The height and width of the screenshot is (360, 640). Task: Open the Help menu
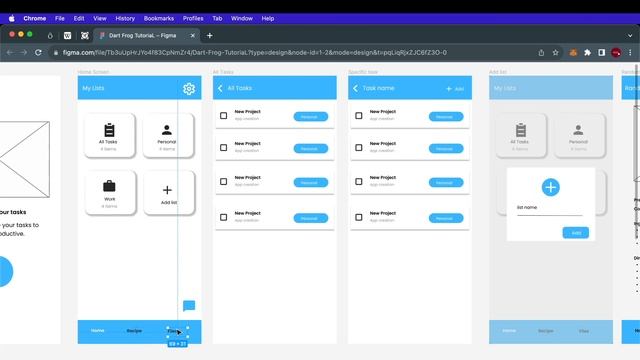[268, 18]
